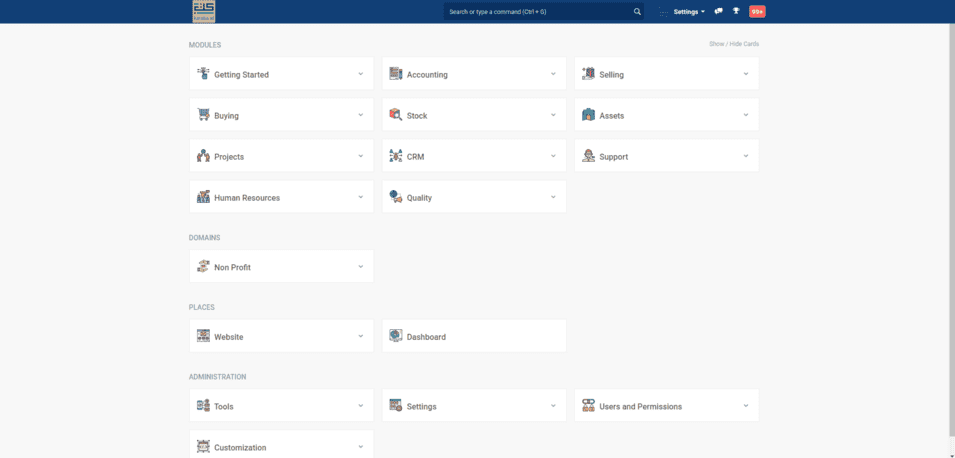
Task: Open the chat messages icon
Action: point(719,11)
